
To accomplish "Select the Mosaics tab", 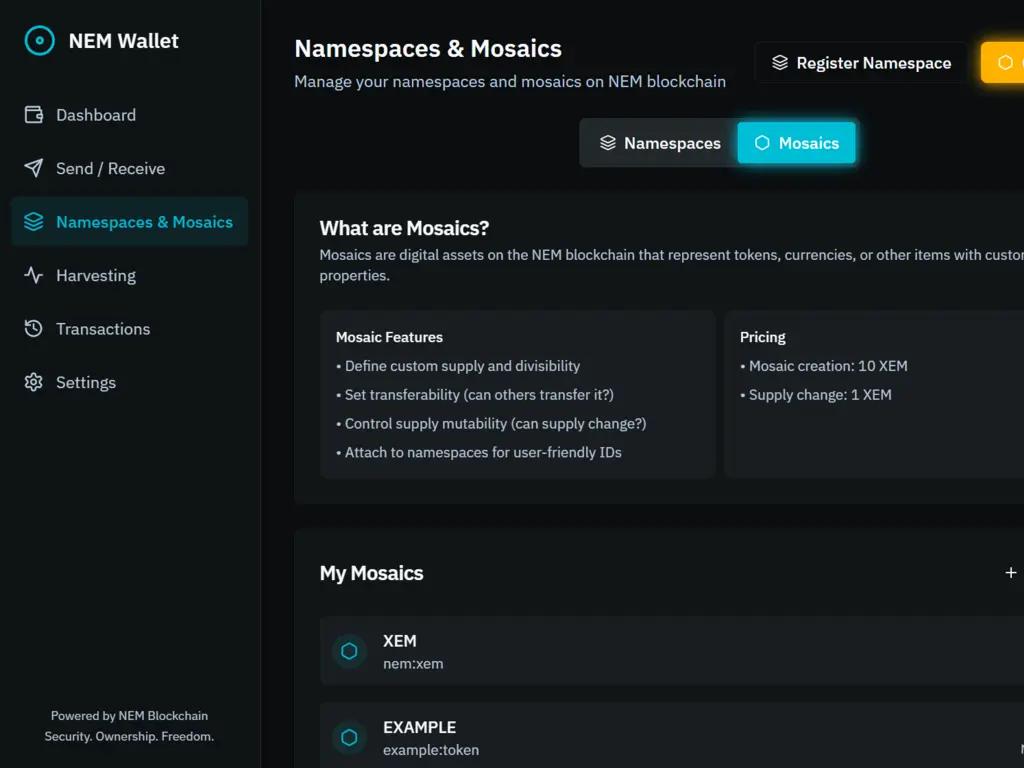I will click(x=796, y=143).
